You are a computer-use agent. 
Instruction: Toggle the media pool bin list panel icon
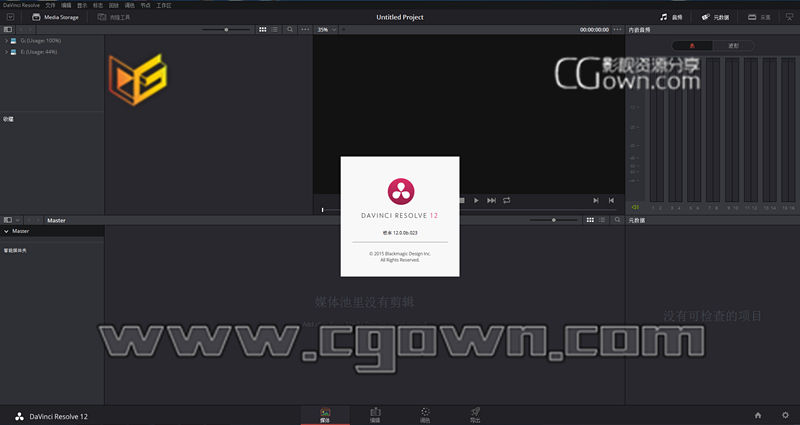point(8,220)
